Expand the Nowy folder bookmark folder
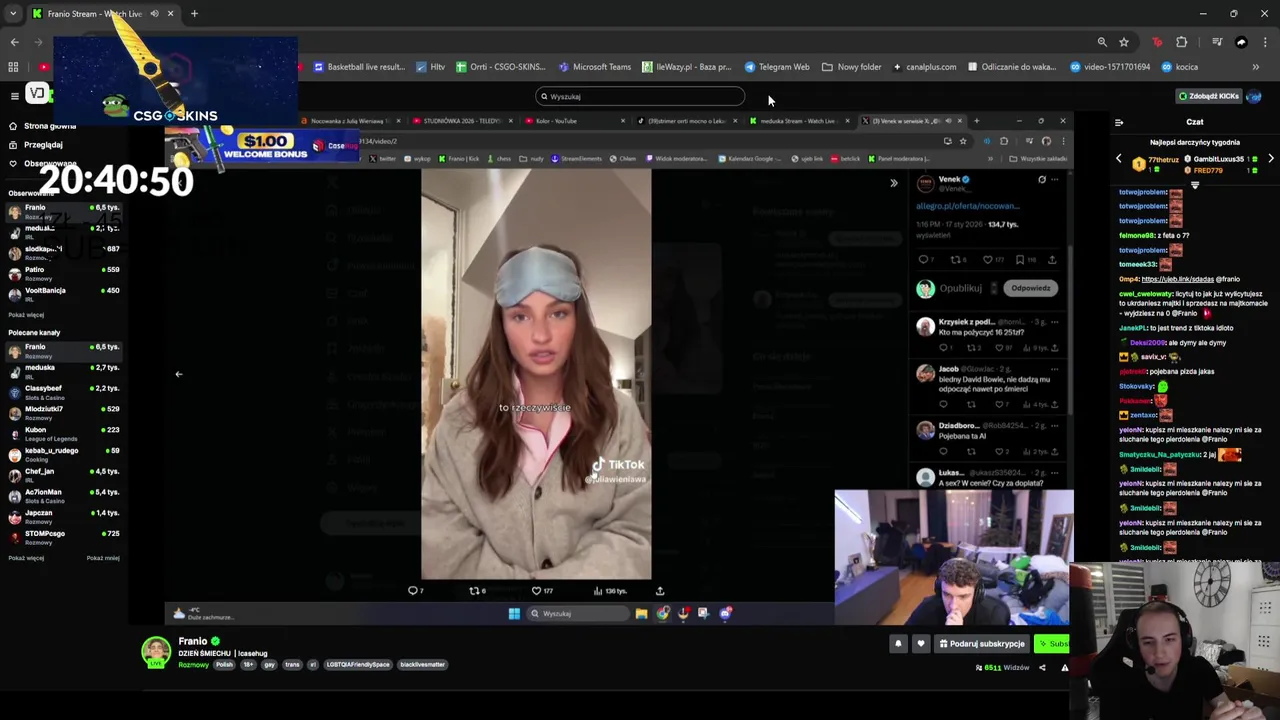 coord(852,67)
